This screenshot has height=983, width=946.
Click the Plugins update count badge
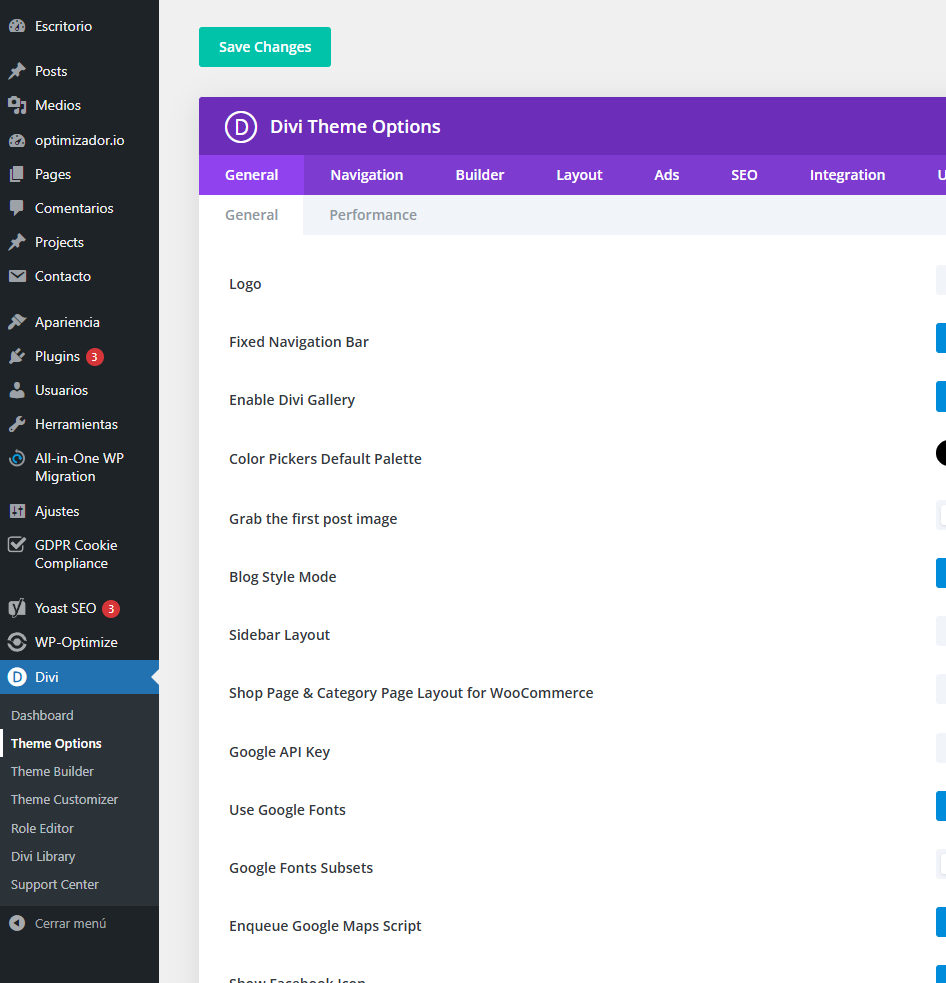click(x=95, y=357)
